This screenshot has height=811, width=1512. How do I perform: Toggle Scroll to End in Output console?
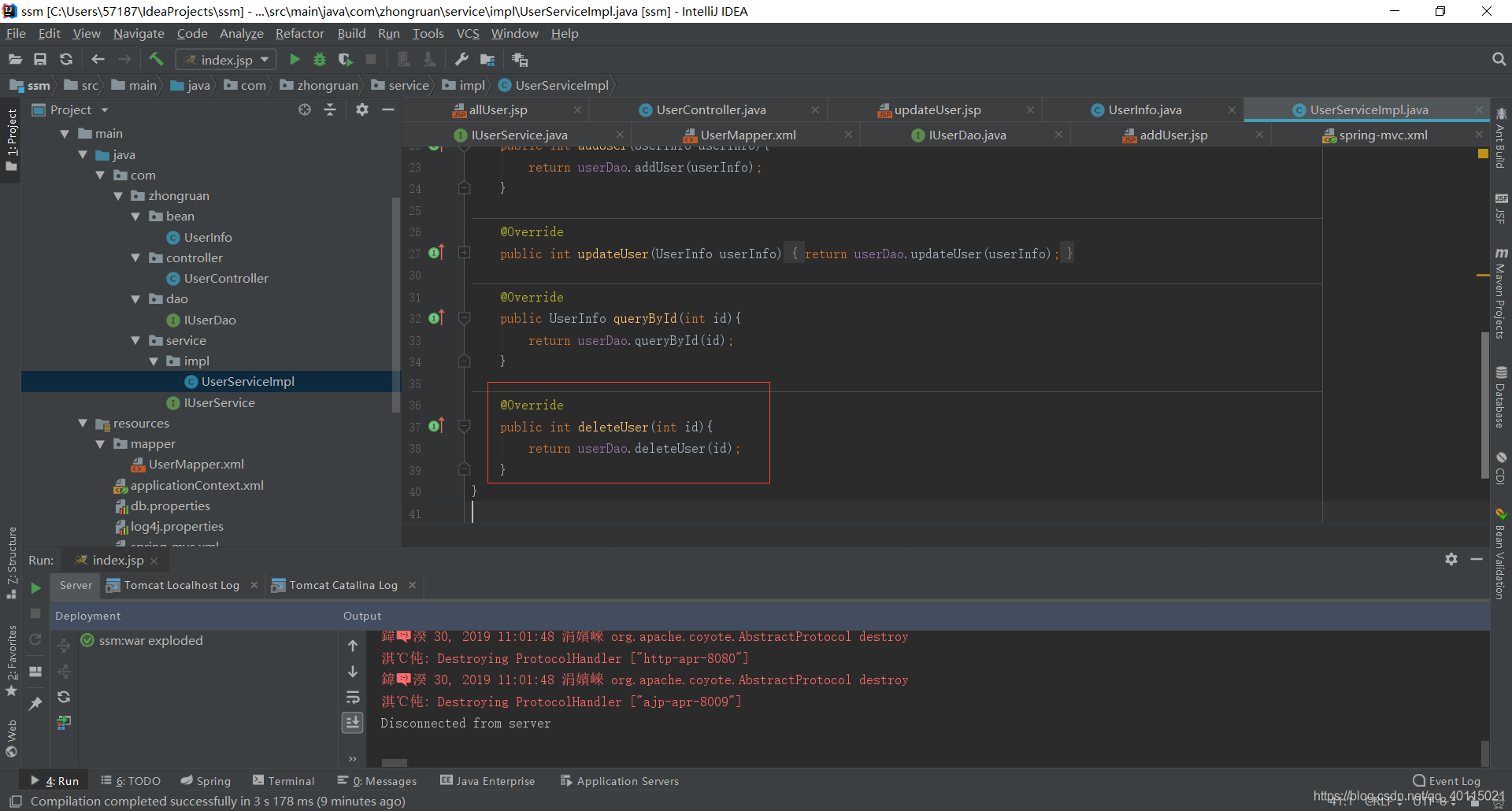point(353,723)
